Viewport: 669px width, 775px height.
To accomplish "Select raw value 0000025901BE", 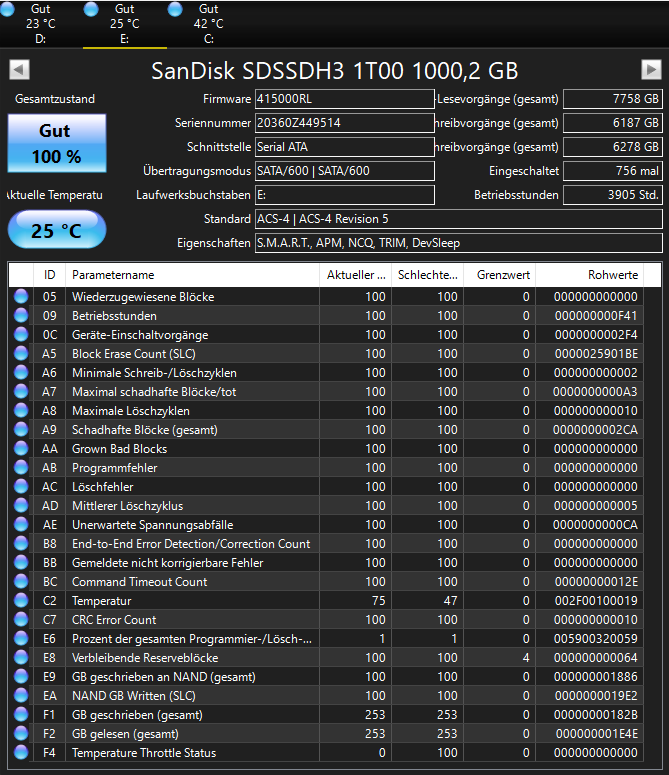I will tap(596, 354).
